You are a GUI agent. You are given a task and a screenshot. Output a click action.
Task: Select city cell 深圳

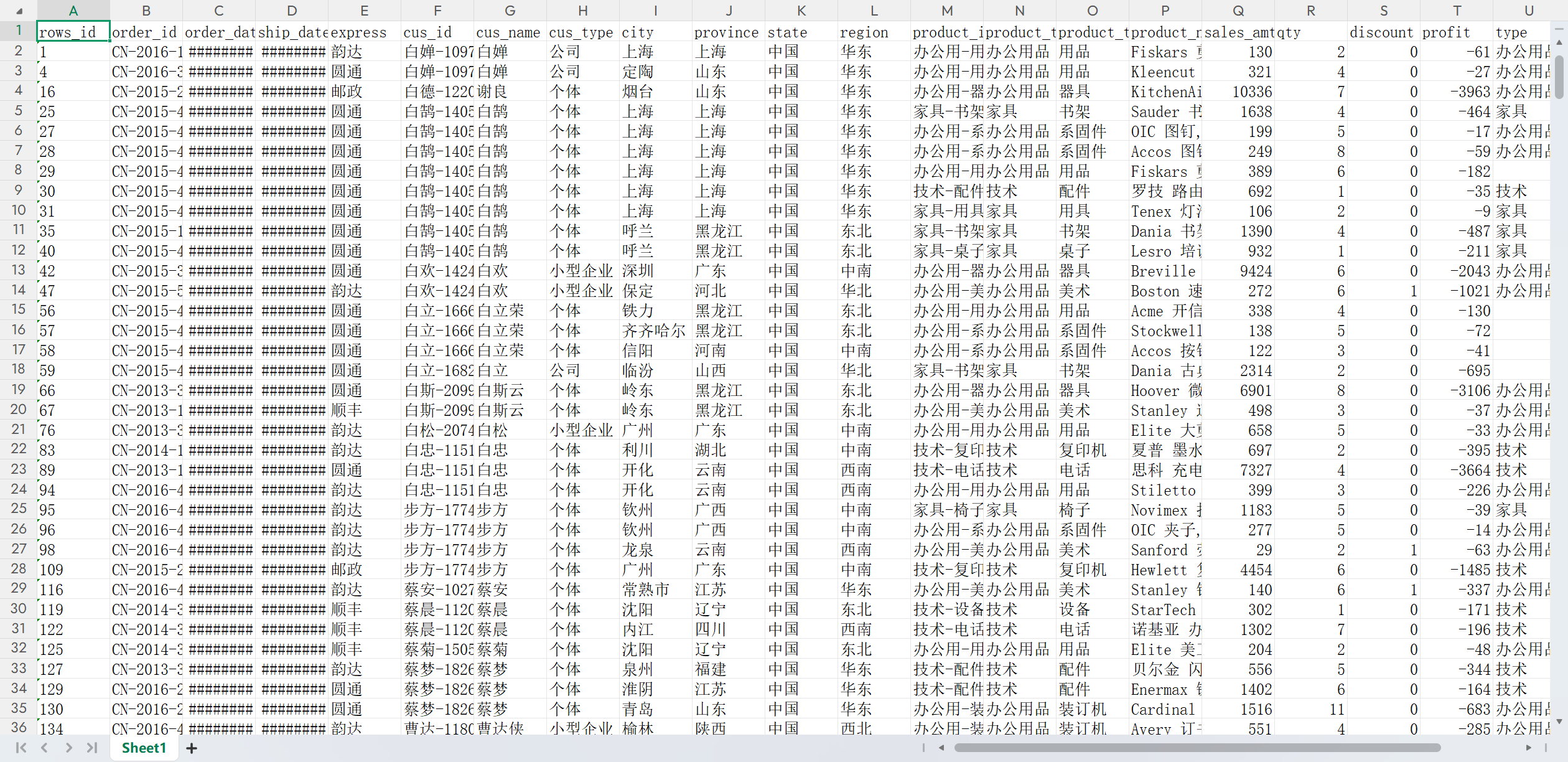tap(656, 271)
